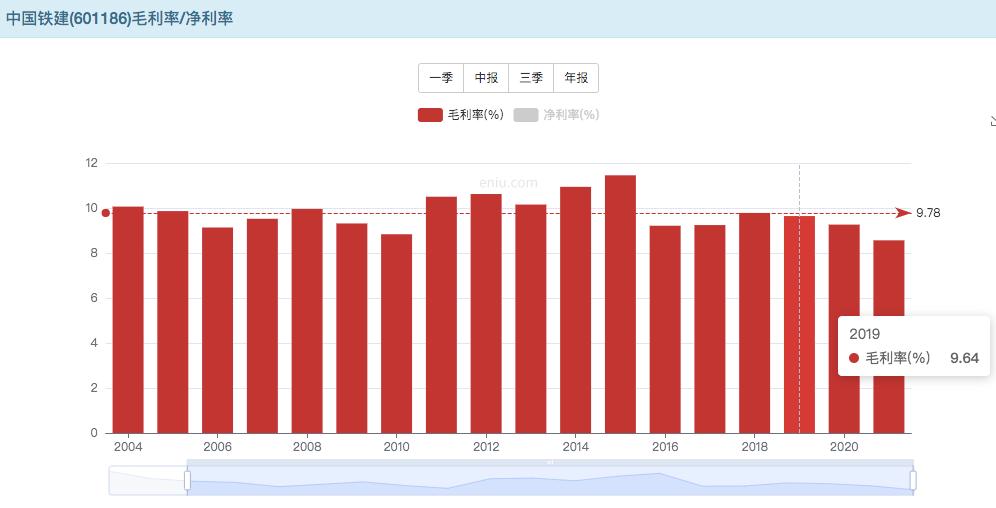Switch to the 中报 report tab
This screenshot has width=996, height=508.
pos(486,78)
